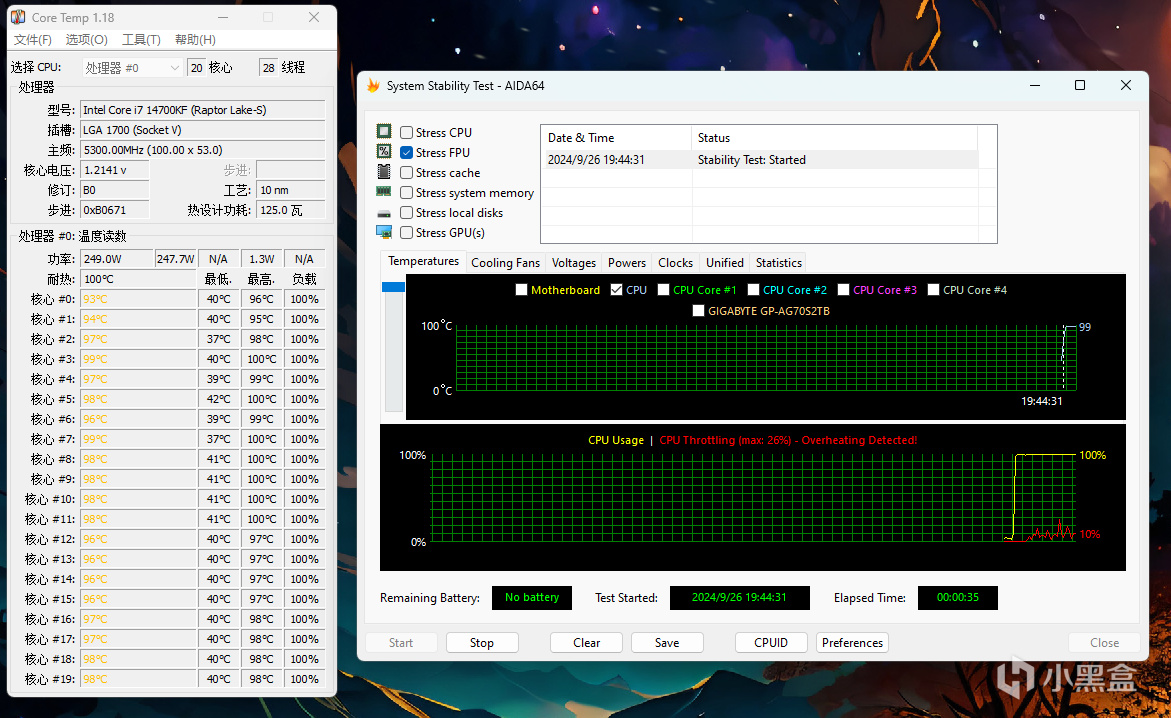This screenshot has height=718, width=1171.
Task: Click the CPU Throttling overheating warning text
Action: tap(788, 440)
